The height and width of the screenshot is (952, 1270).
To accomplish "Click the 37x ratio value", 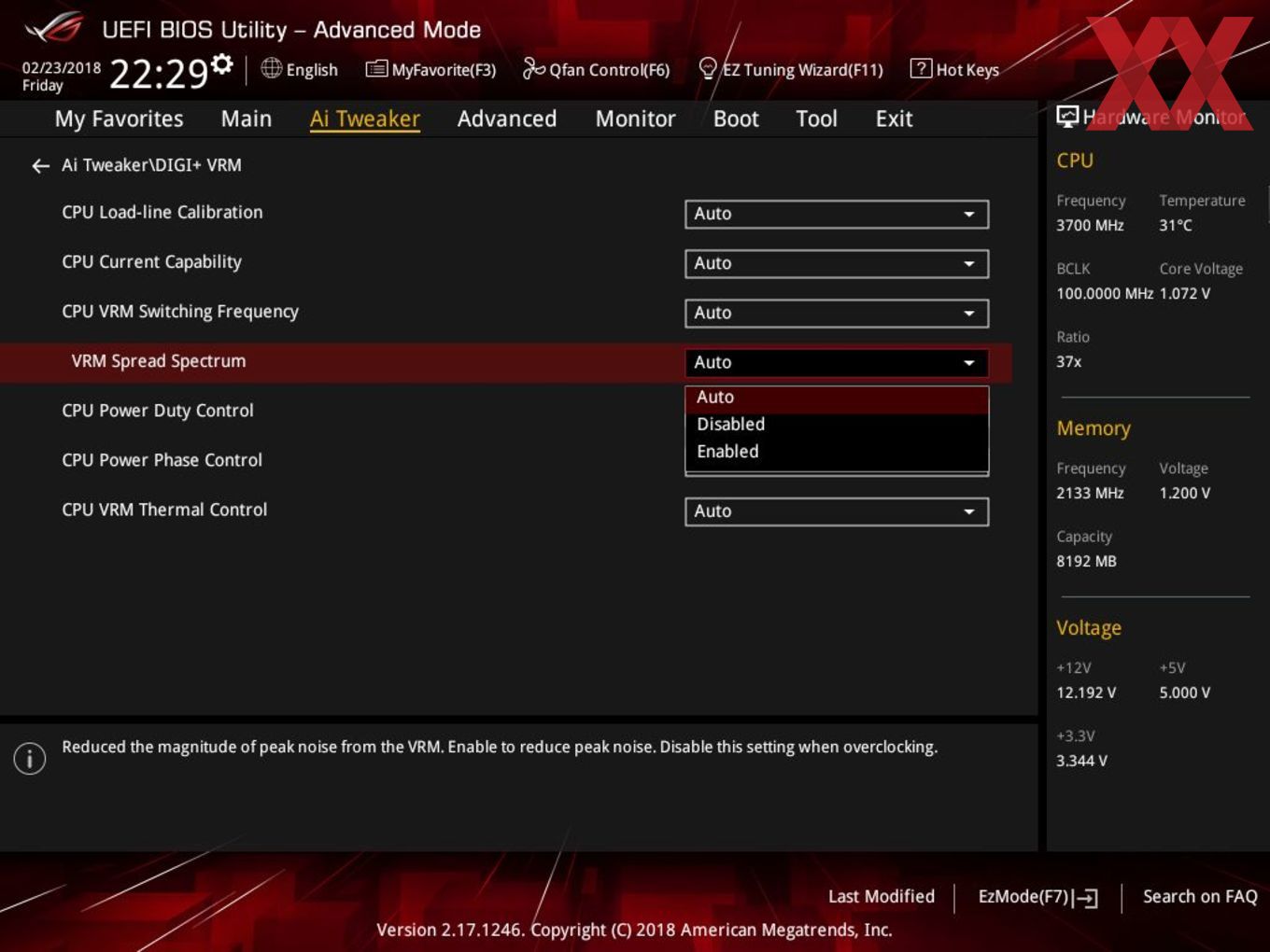I will pyautogui.click(x=1068, y=362).
